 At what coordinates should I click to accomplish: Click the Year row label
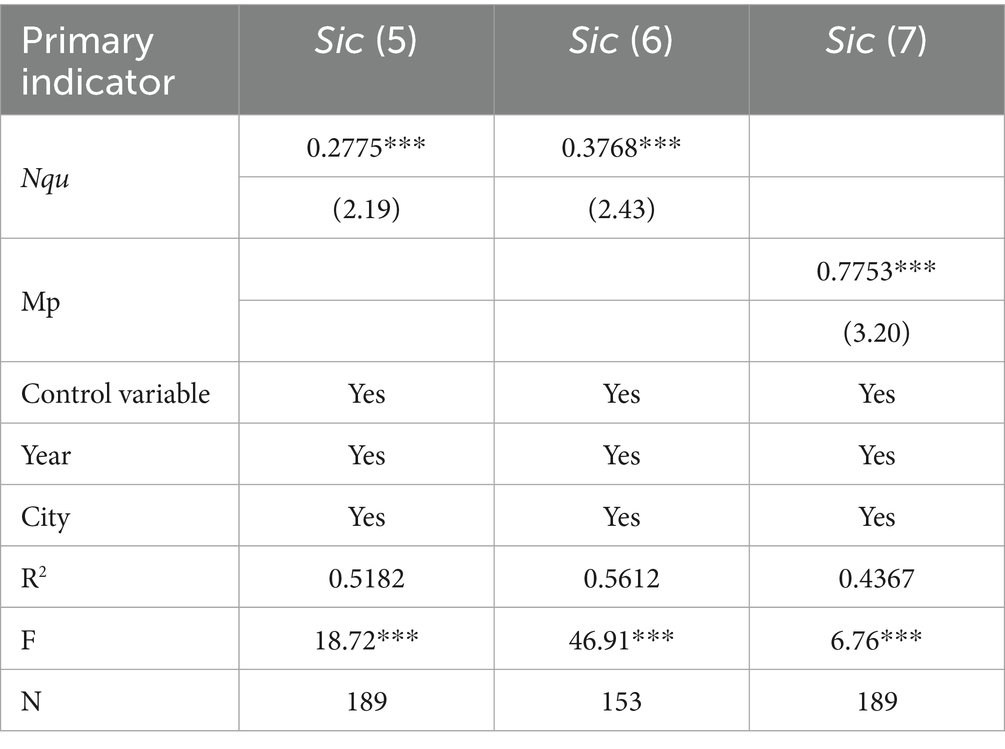[46, 456]
